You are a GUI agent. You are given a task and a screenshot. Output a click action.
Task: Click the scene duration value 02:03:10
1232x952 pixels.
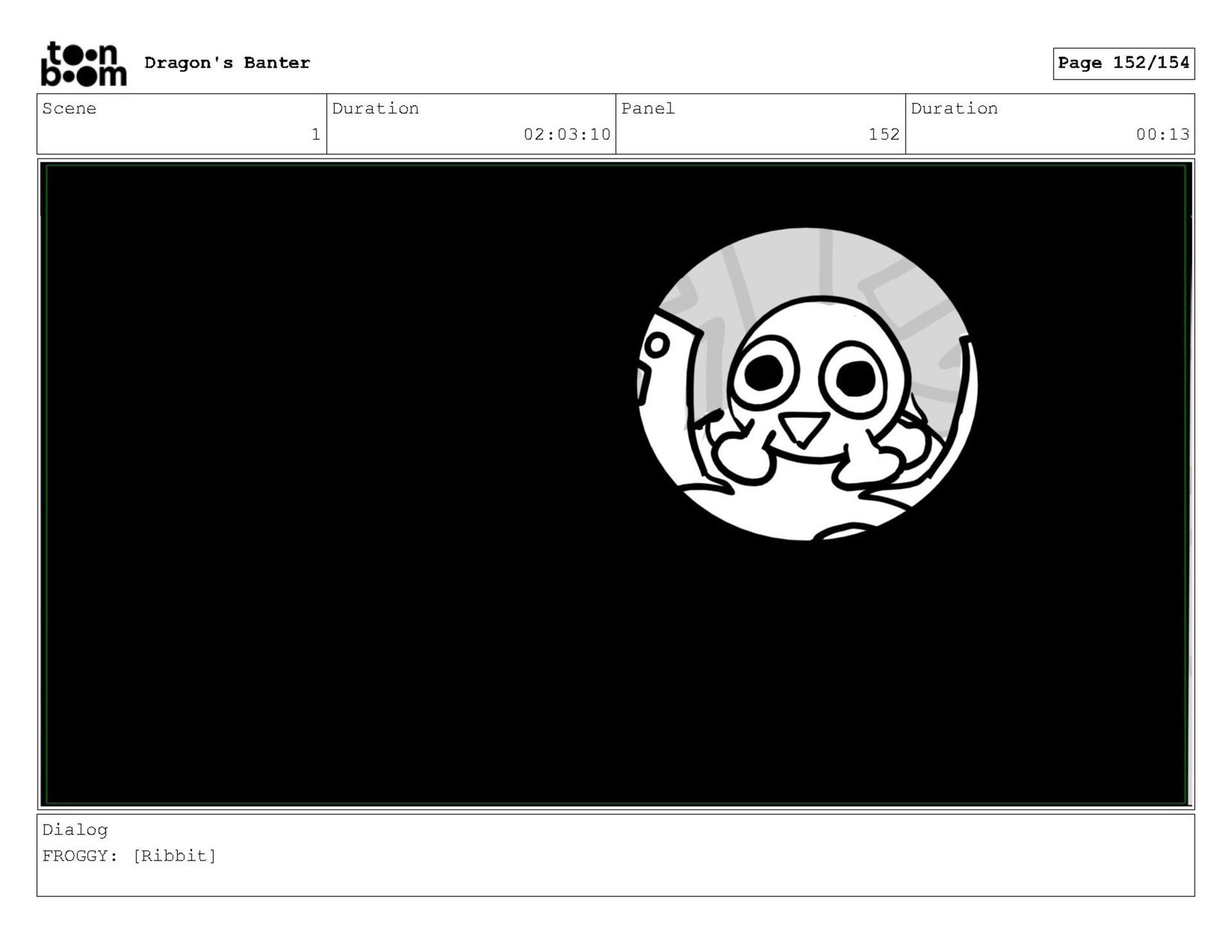click(x=567, y=134)
